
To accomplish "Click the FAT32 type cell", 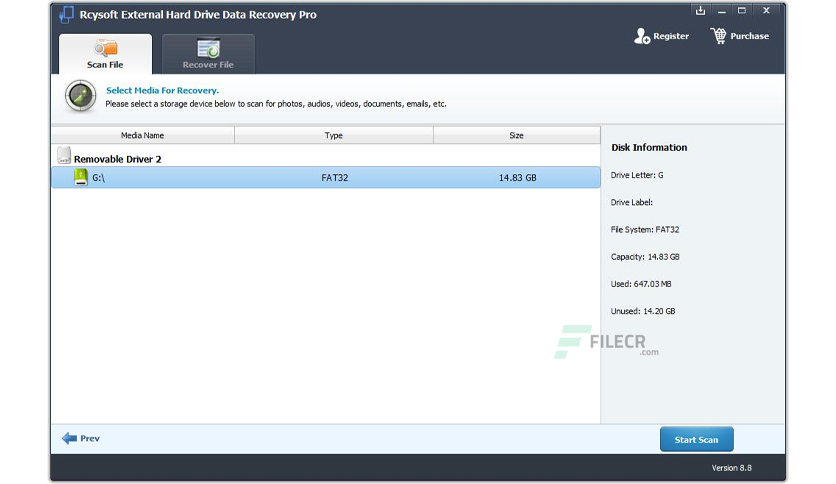I will [334, 178].
